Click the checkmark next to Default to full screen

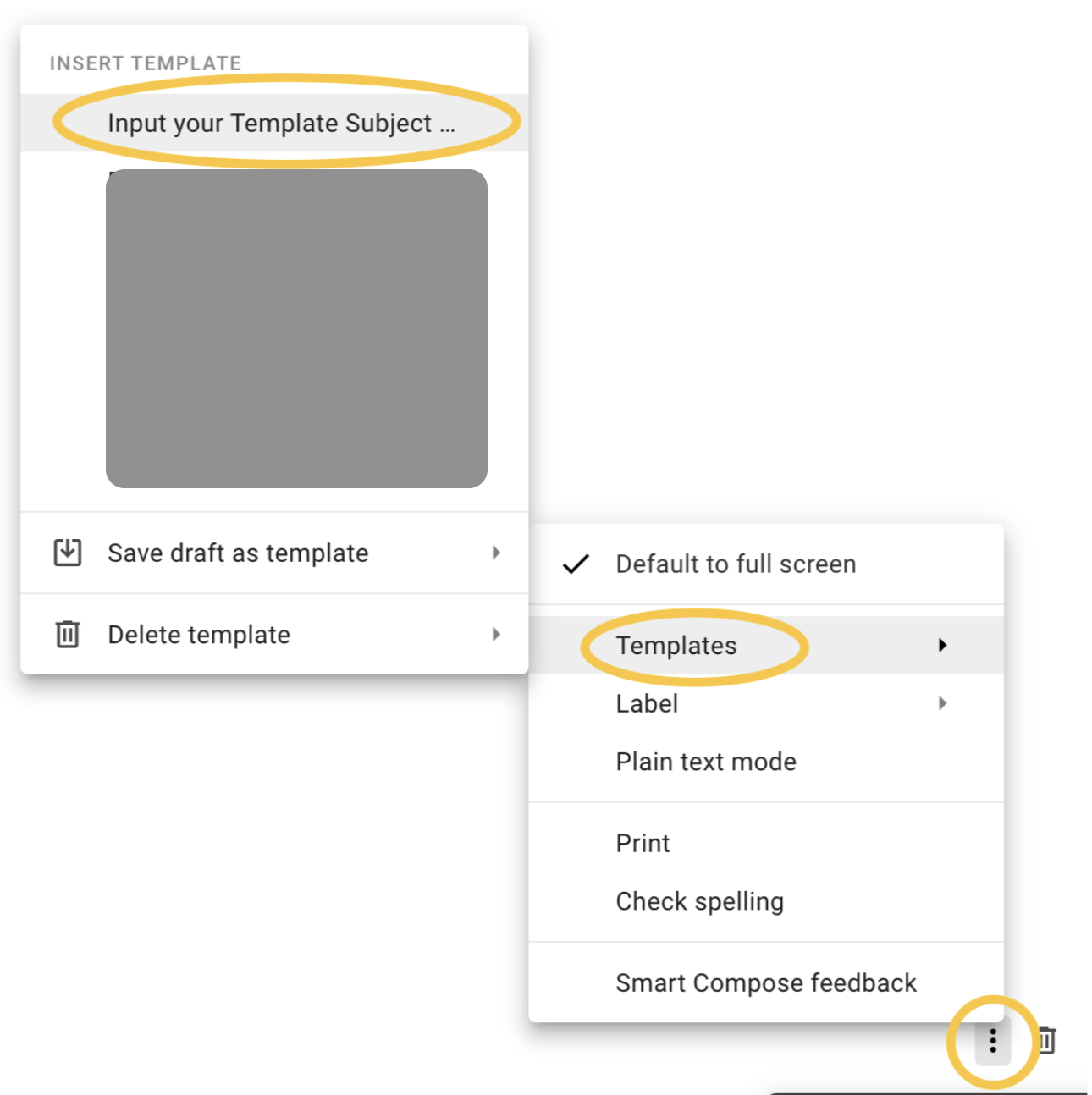(576, 564)
